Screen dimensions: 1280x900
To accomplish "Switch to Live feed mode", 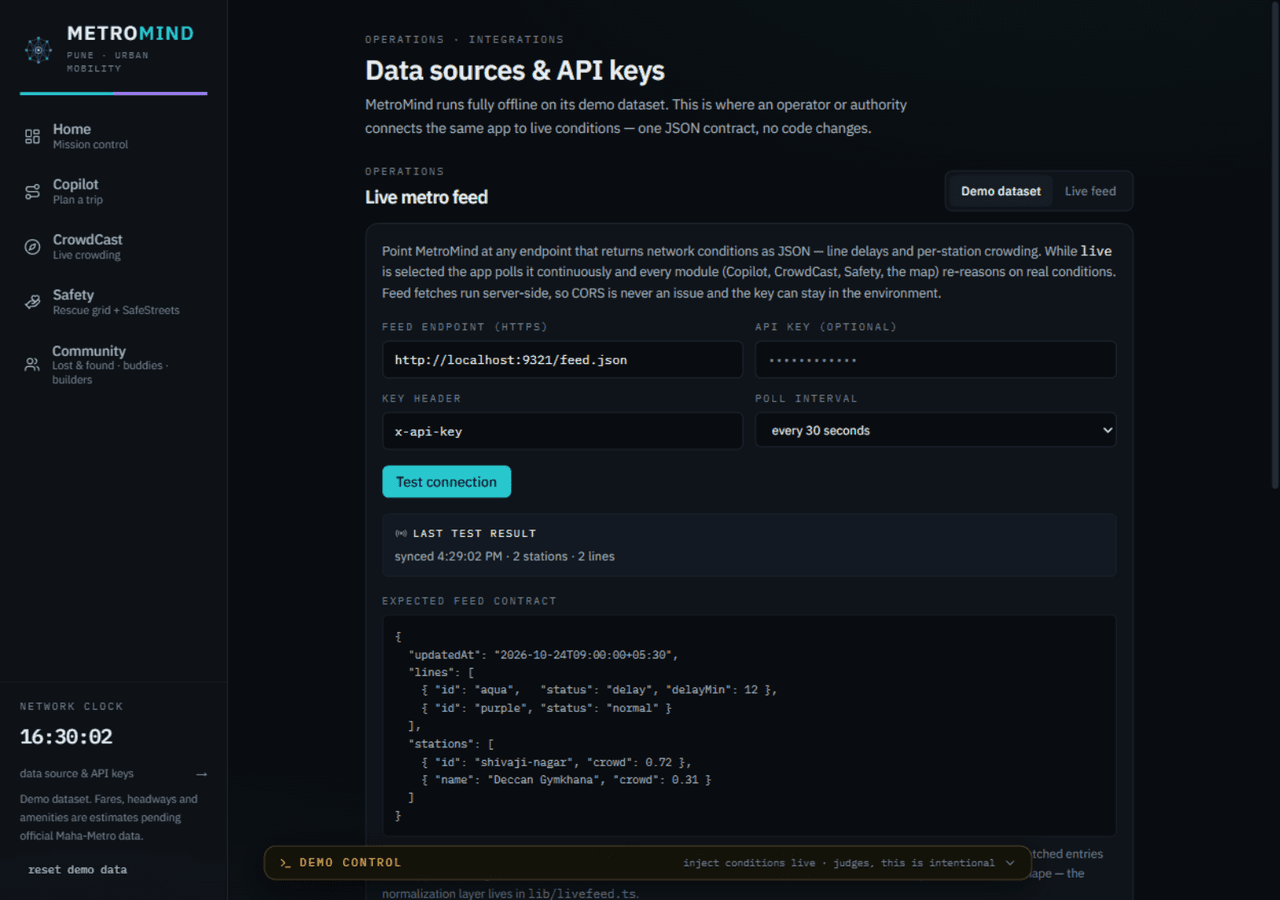I will tap(1090, 191).
